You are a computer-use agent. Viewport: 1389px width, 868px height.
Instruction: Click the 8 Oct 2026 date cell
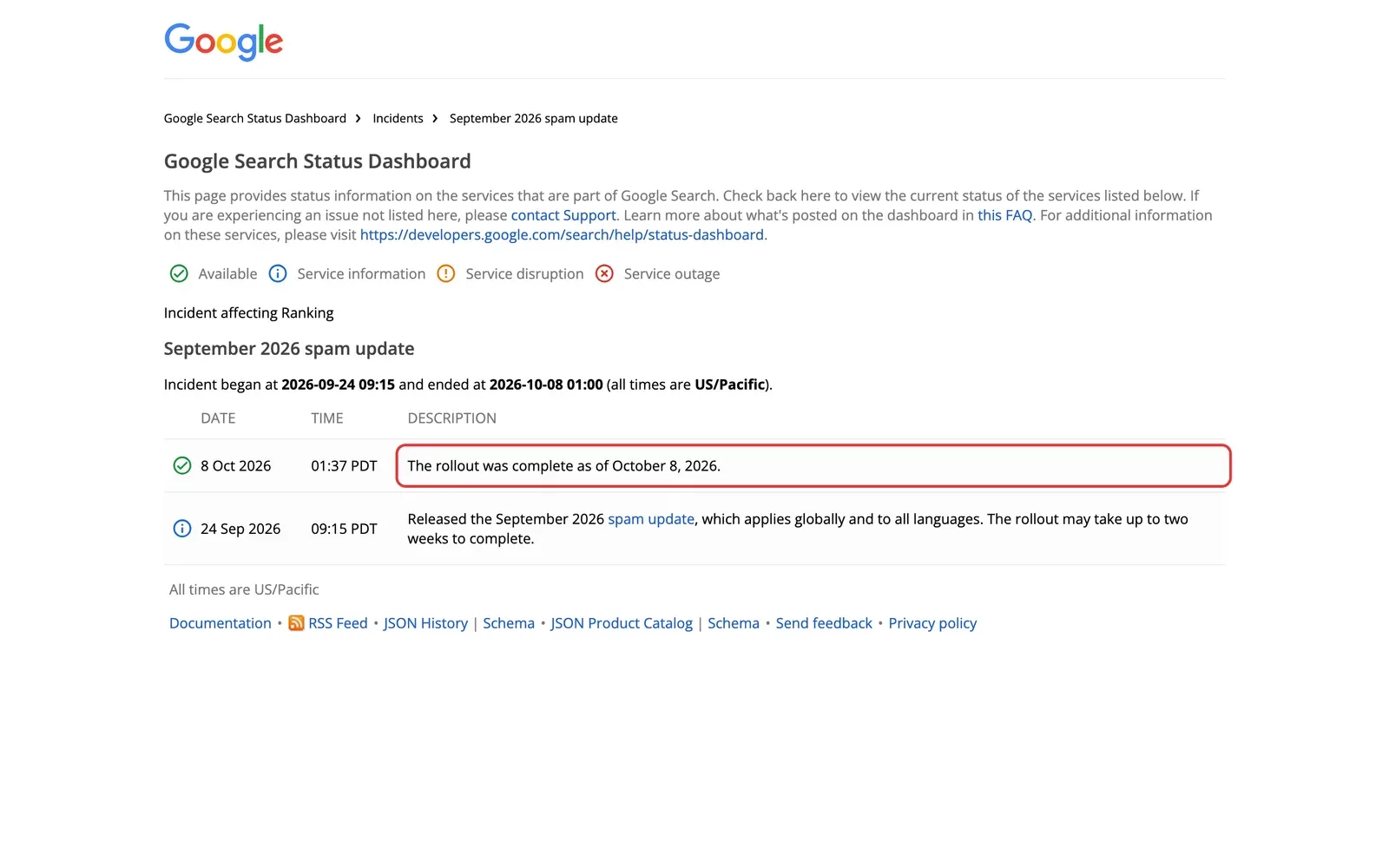(236, 465)
